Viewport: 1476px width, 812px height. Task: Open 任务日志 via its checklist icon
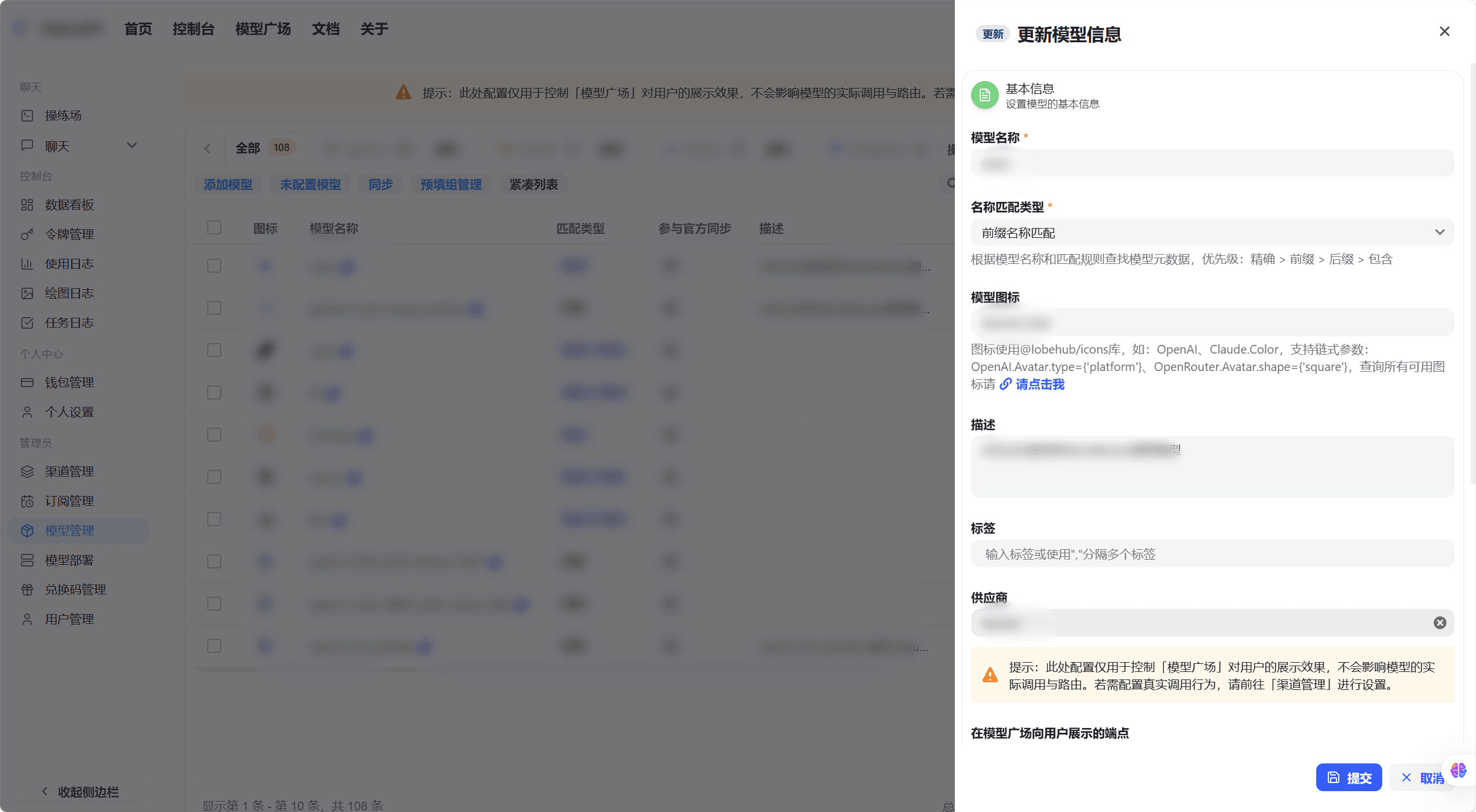(x=28, y=322)
